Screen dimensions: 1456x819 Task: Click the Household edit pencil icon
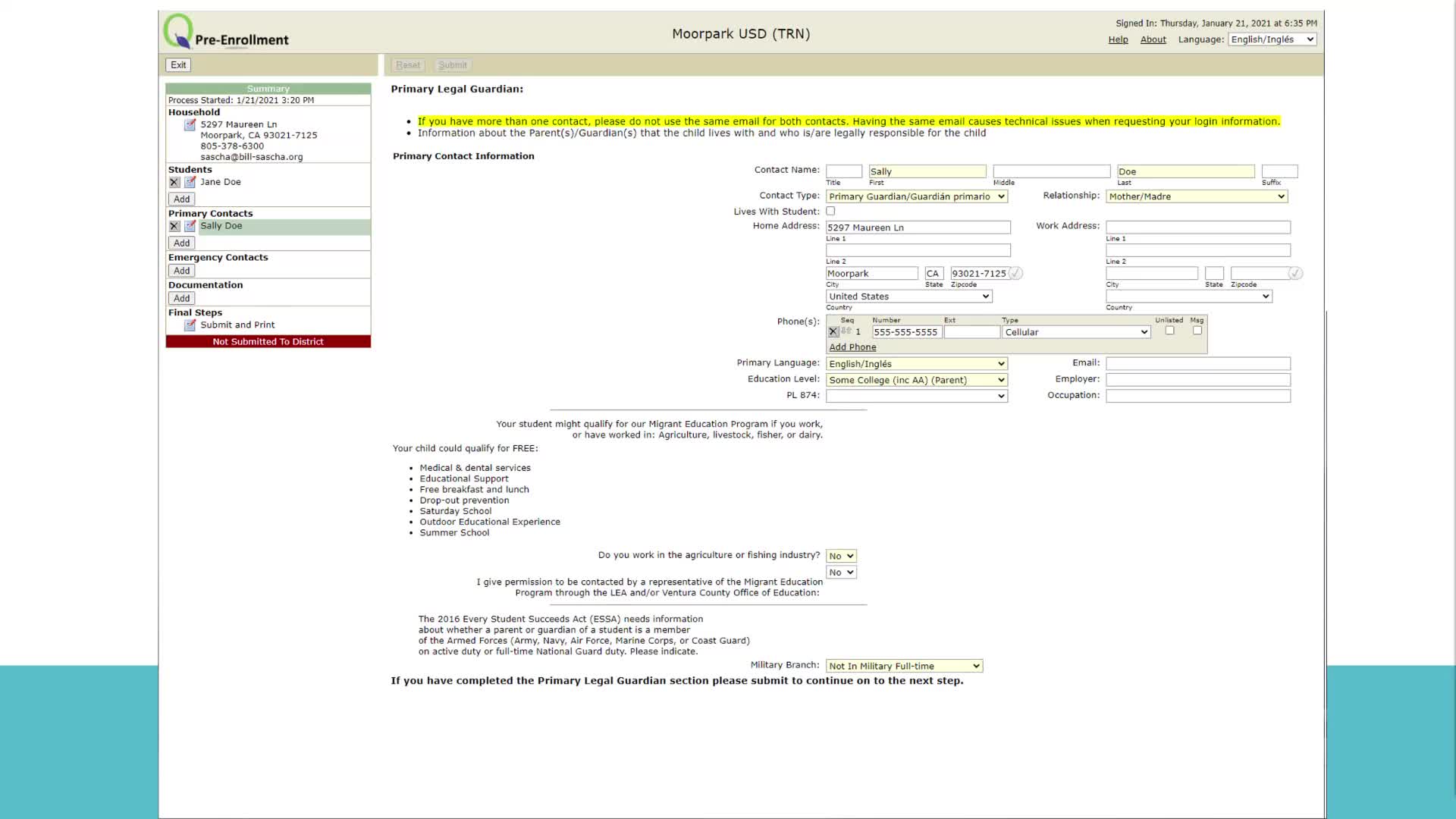190,125
